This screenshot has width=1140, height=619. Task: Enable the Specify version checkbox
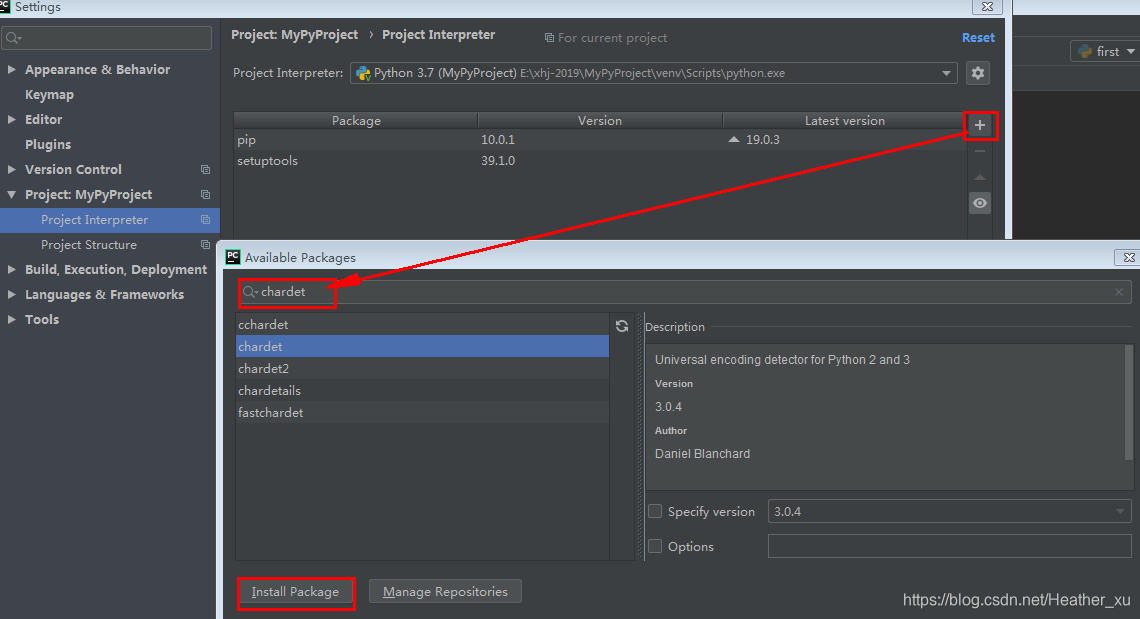point(654,511)
